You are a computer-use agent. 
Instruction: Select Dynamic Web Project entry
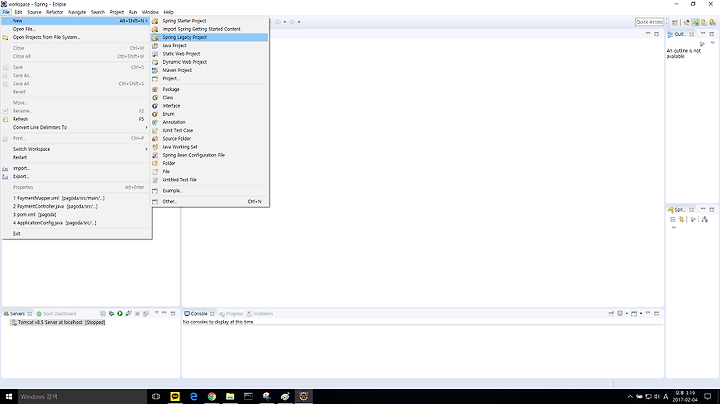pos(209,62)
